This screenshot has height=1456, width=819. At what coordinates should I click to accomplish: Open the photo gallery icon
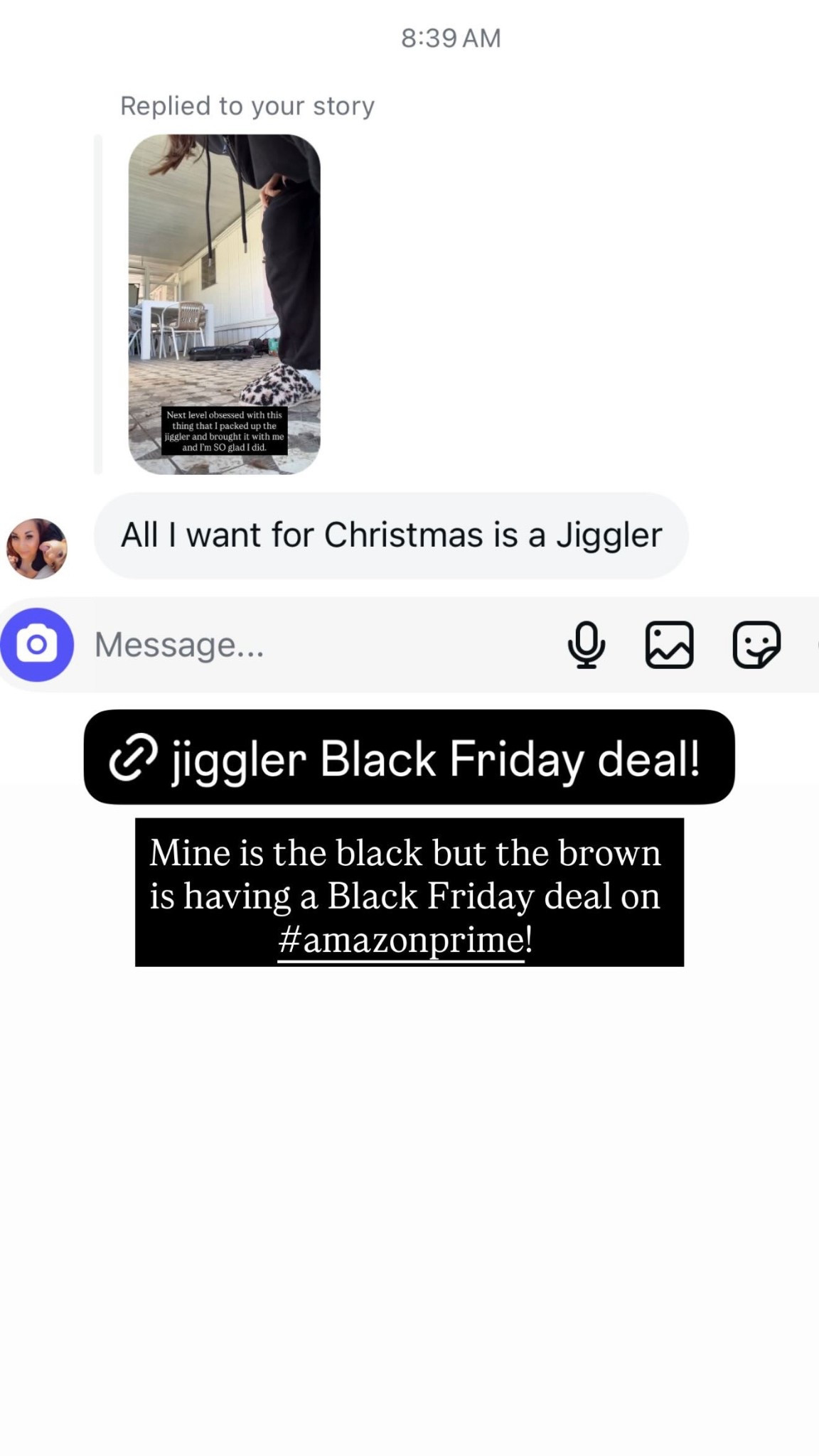click(669, 645)
